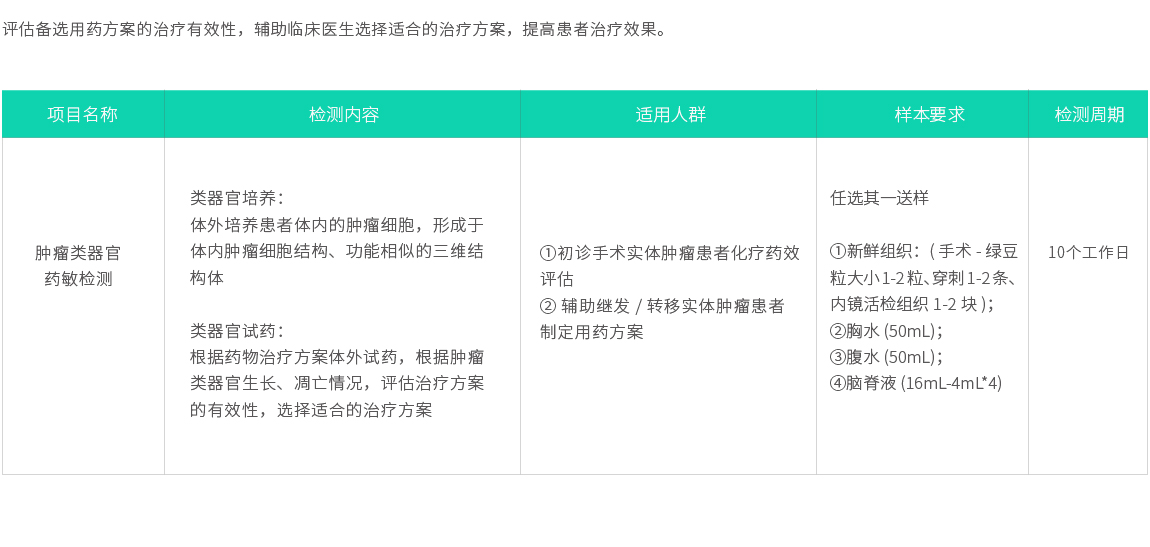Image resolution: width=1150 pixels, height=547 pixels.
Task: Click the intro sentence above the table
Action: 334,29
